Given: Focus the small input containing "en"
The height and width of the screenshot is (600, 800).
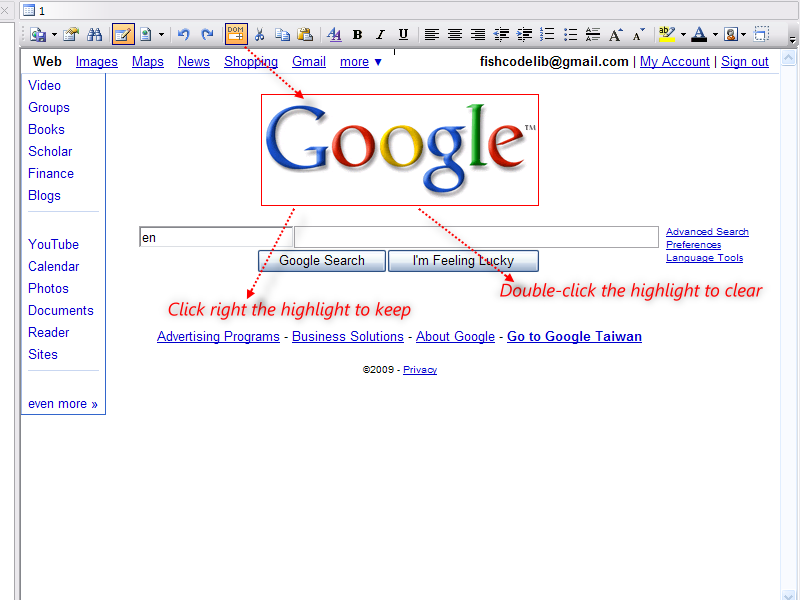Looking at the screenshot, I should coord(216,237).
